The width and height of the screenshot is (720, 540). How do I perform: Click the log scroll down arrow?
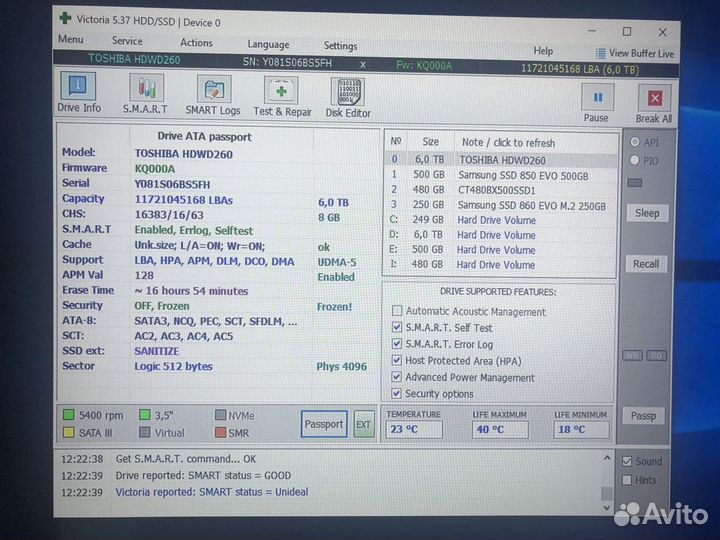(x=607, y=507)
